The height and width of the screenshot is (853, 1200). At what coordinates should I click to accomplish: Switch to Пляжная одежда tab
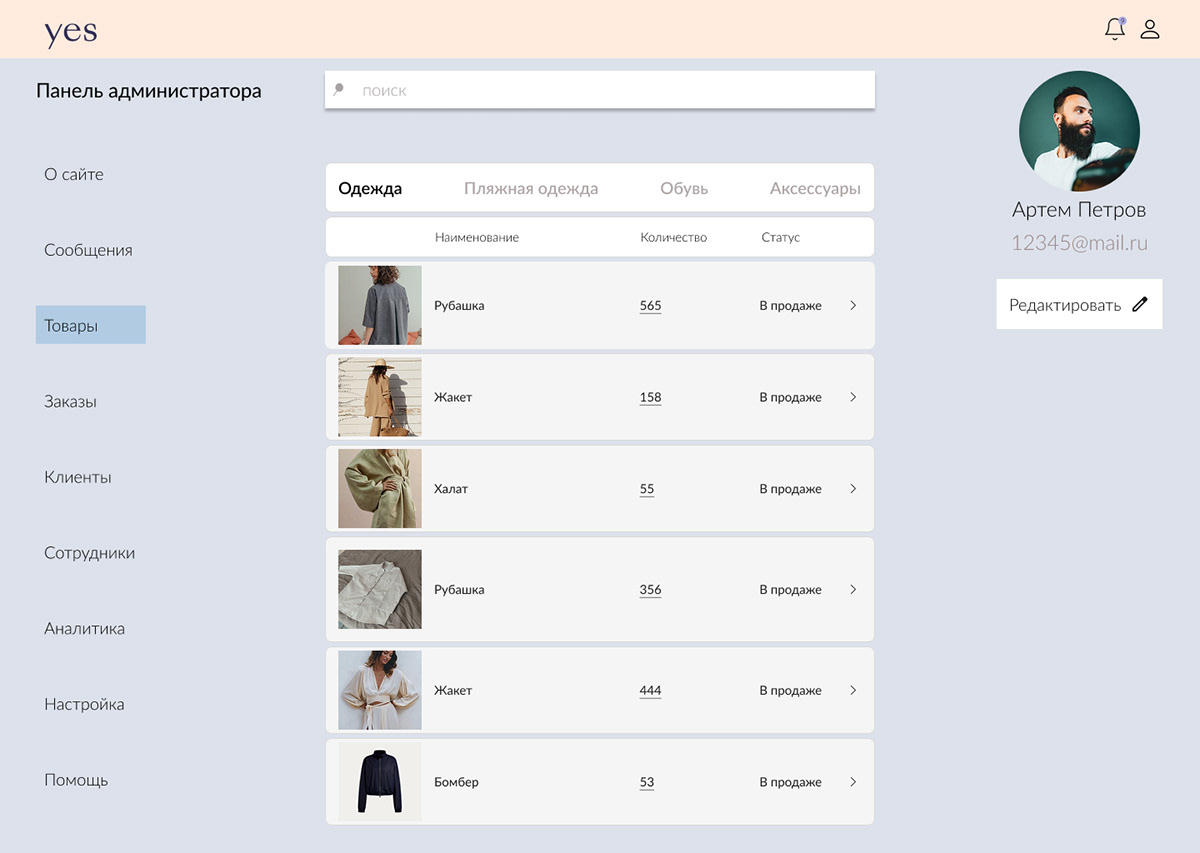click(x=531, y=188)
